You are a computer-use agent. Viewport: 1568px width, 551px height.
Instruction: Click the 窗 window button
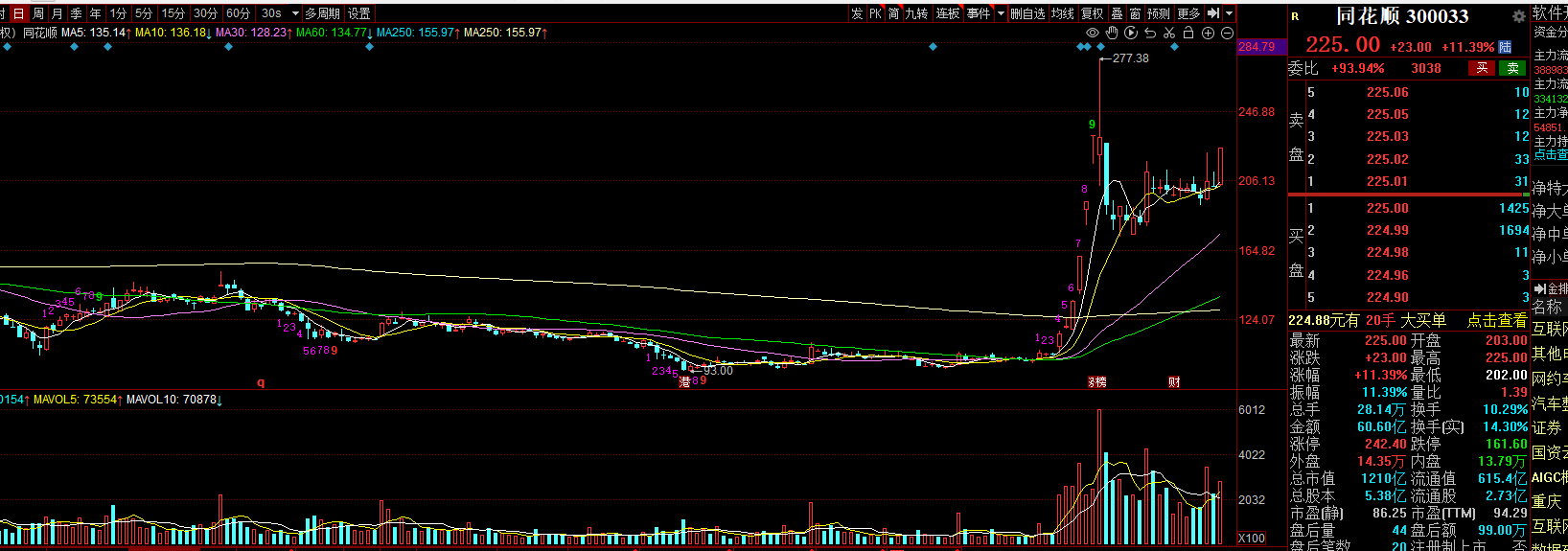tap(1135, 13)
